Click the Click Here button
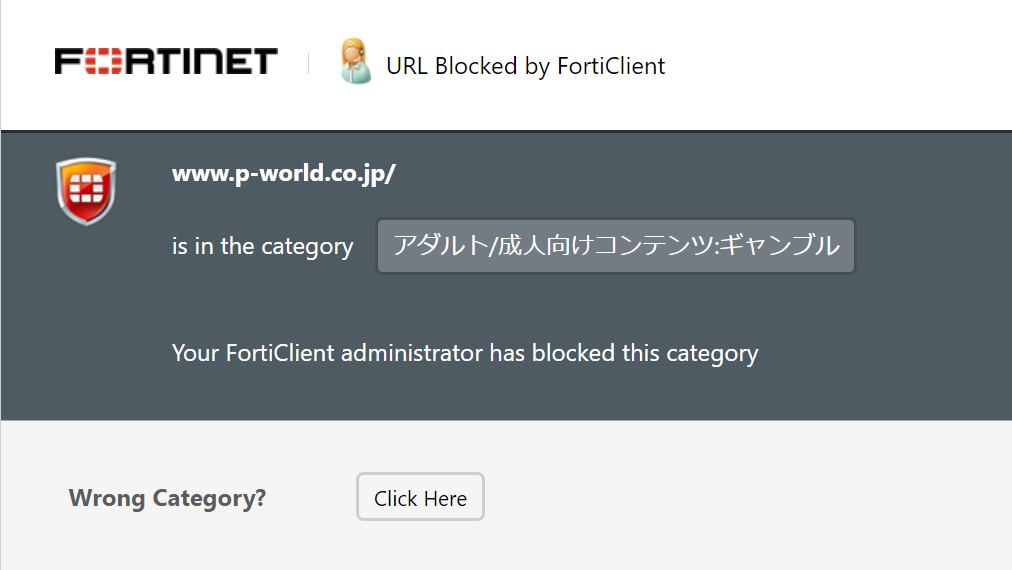 click(420, 497)
